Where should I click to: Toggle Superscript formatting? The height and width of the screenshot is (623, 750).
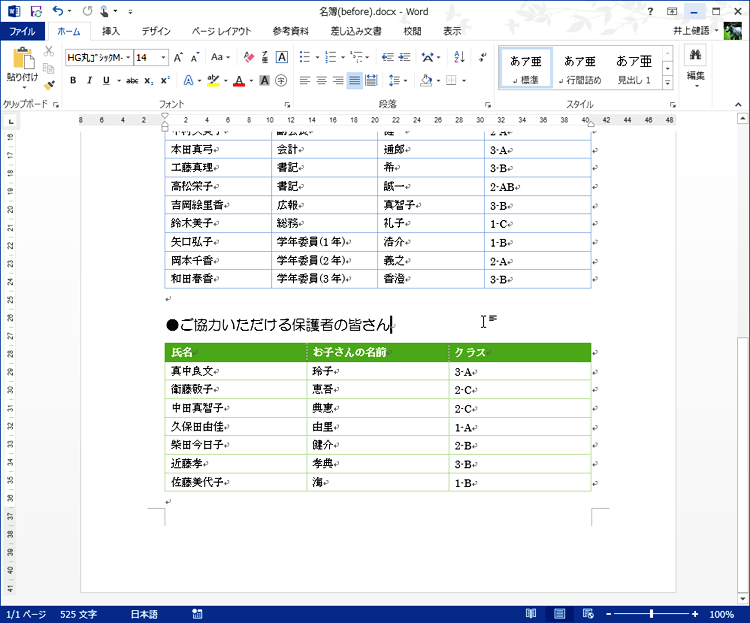pos(165,80)
